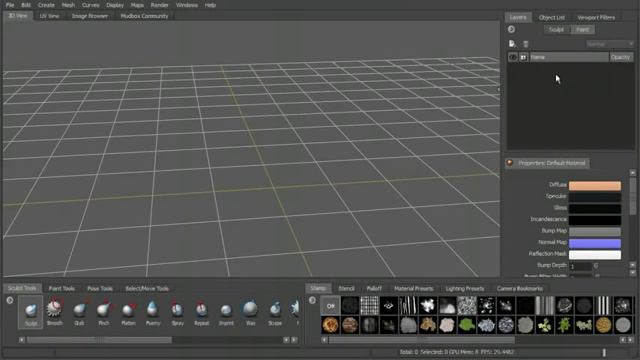The image size is (640, 360).
Task: Click the Bump Depth value field
Action: point(580,267)
